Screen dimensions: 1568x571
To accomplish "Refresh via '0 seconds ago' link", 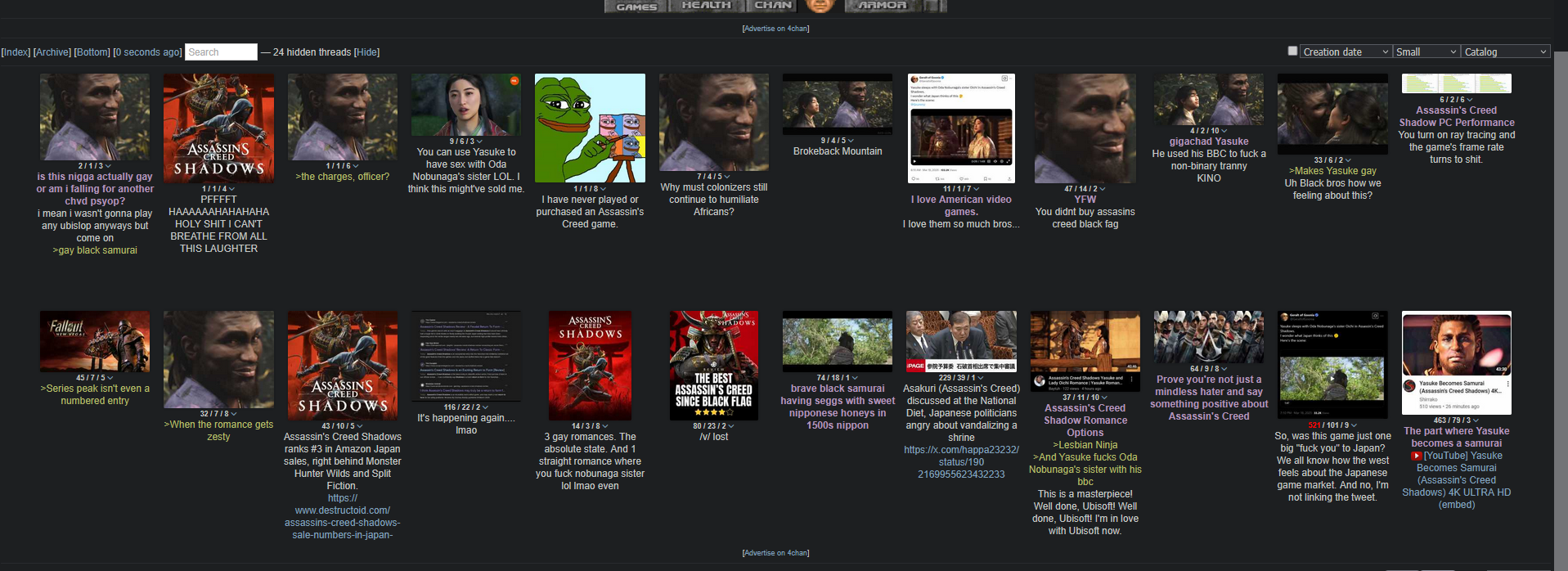I will point(148,52).
